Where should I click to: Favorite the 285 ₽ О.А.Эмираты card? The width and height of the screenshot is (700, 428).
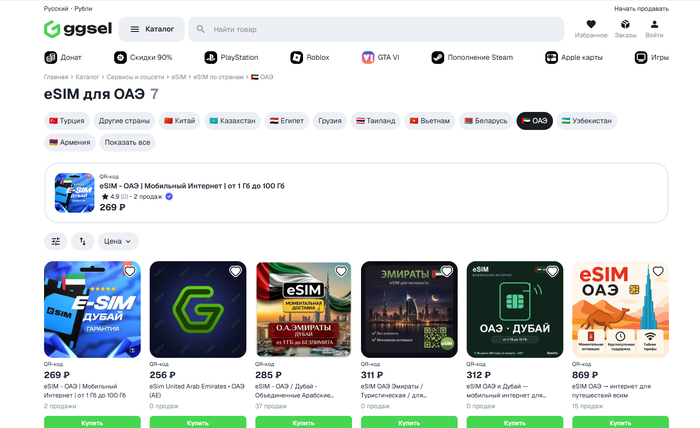point(341,271)
